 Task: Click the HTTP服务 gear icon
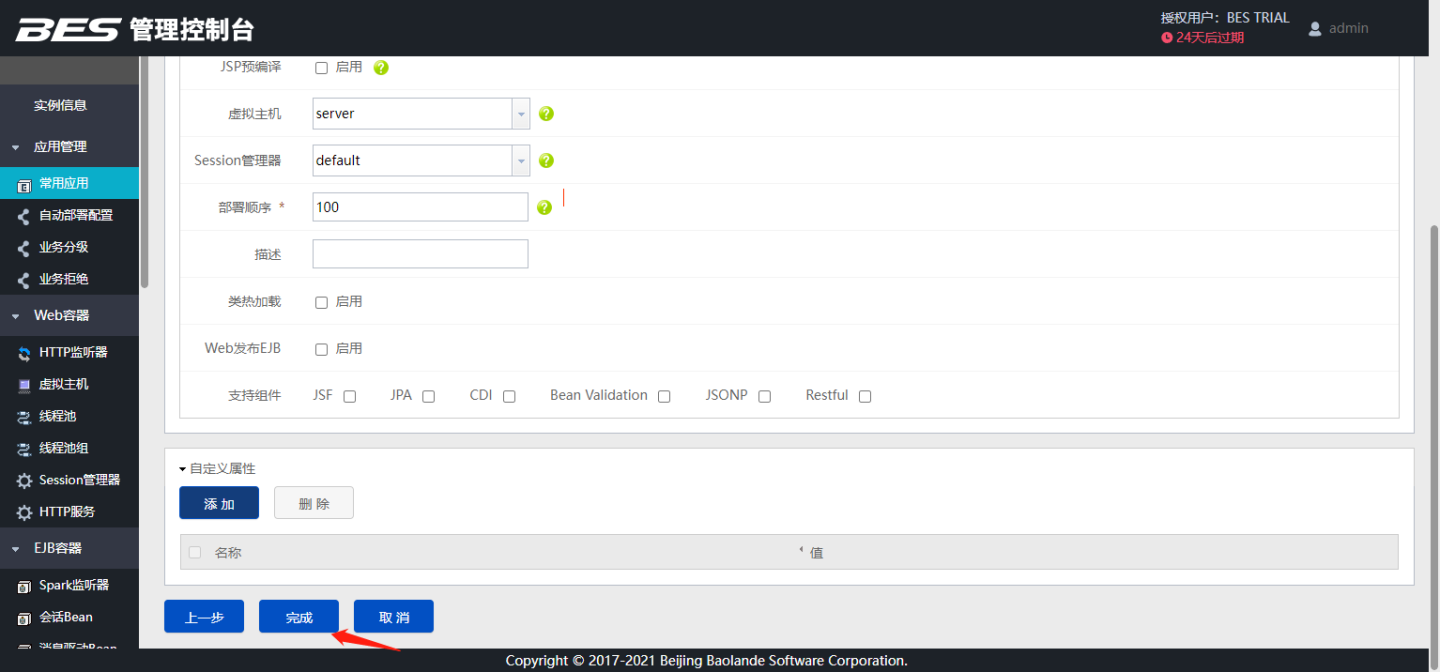[25, 513]
